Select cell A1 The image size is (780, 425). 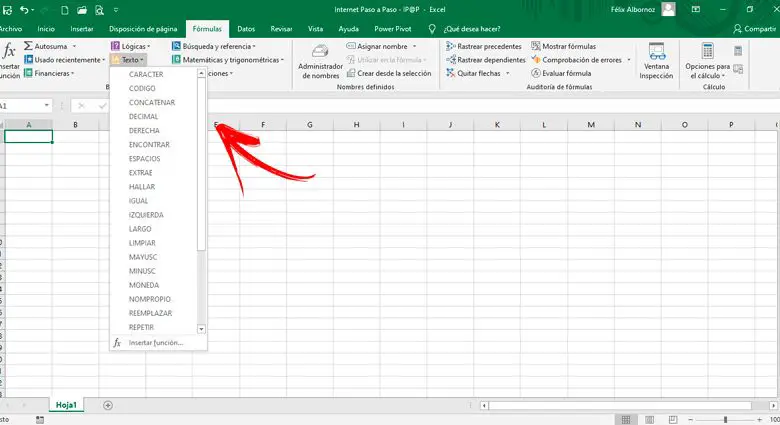click(28, 136)
